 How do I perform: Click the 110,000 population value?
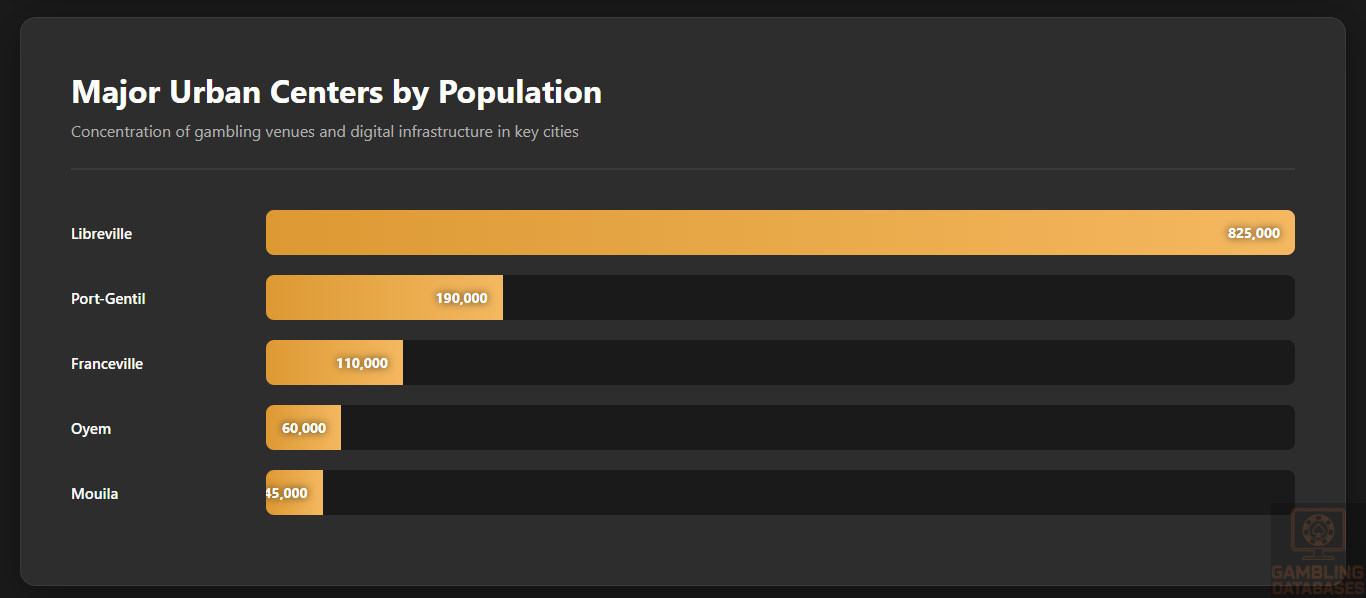361,363
